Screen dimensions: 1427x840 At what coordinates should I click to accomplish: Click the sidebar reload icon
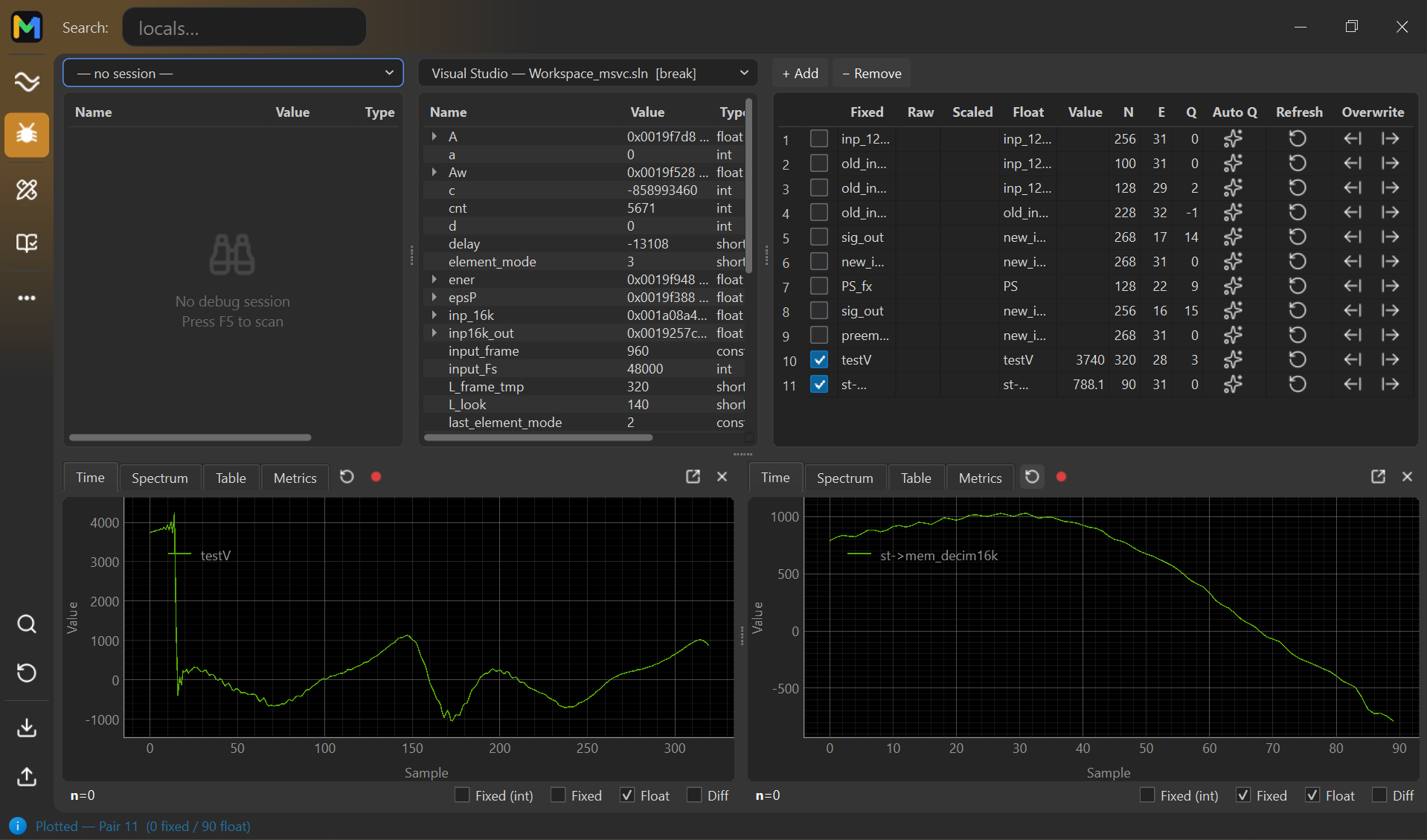(x=27, y=673)
